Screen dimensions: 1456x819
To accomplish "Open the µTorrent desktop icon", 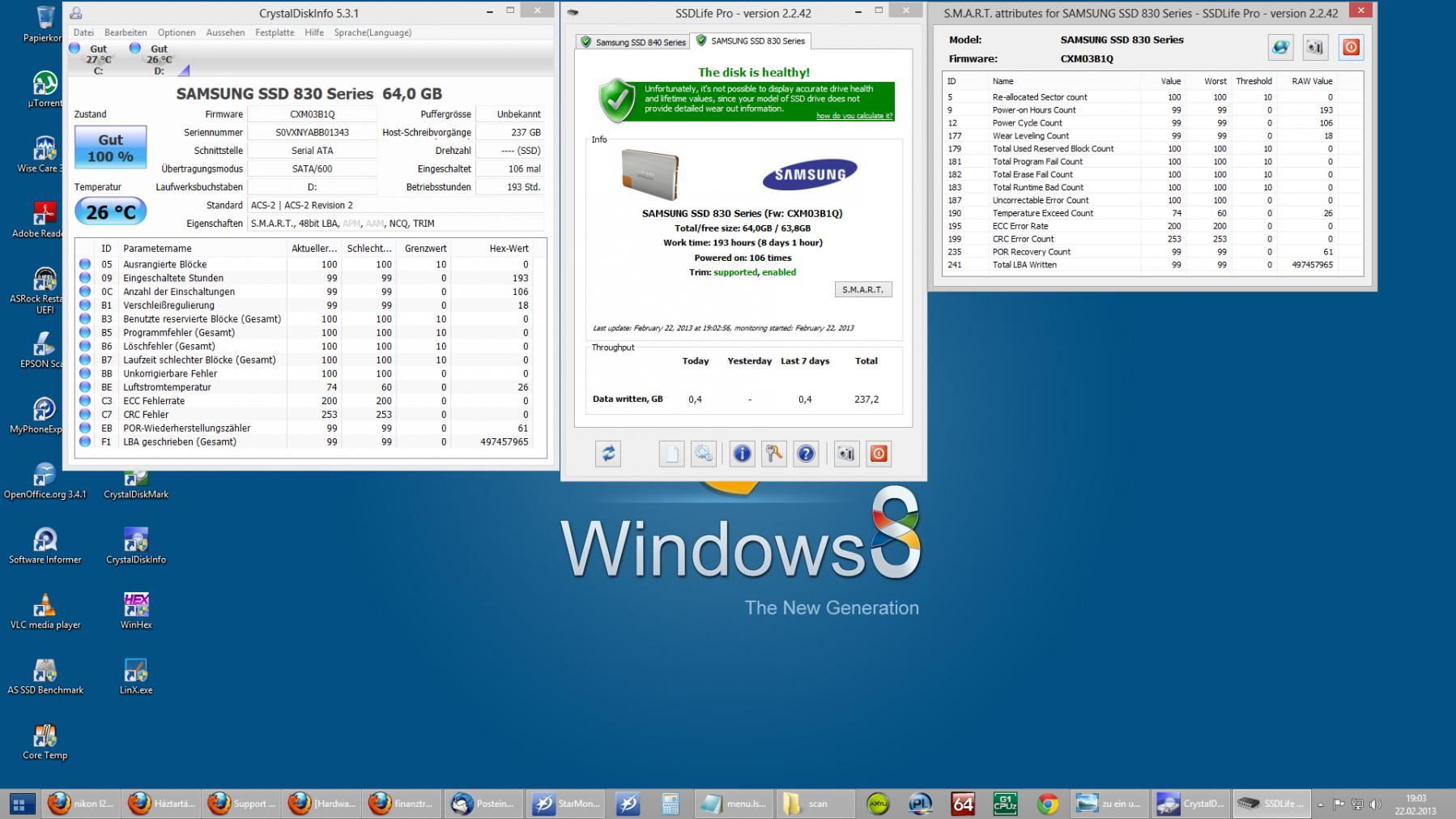I will pyautogui.click(x=44, y=89).
